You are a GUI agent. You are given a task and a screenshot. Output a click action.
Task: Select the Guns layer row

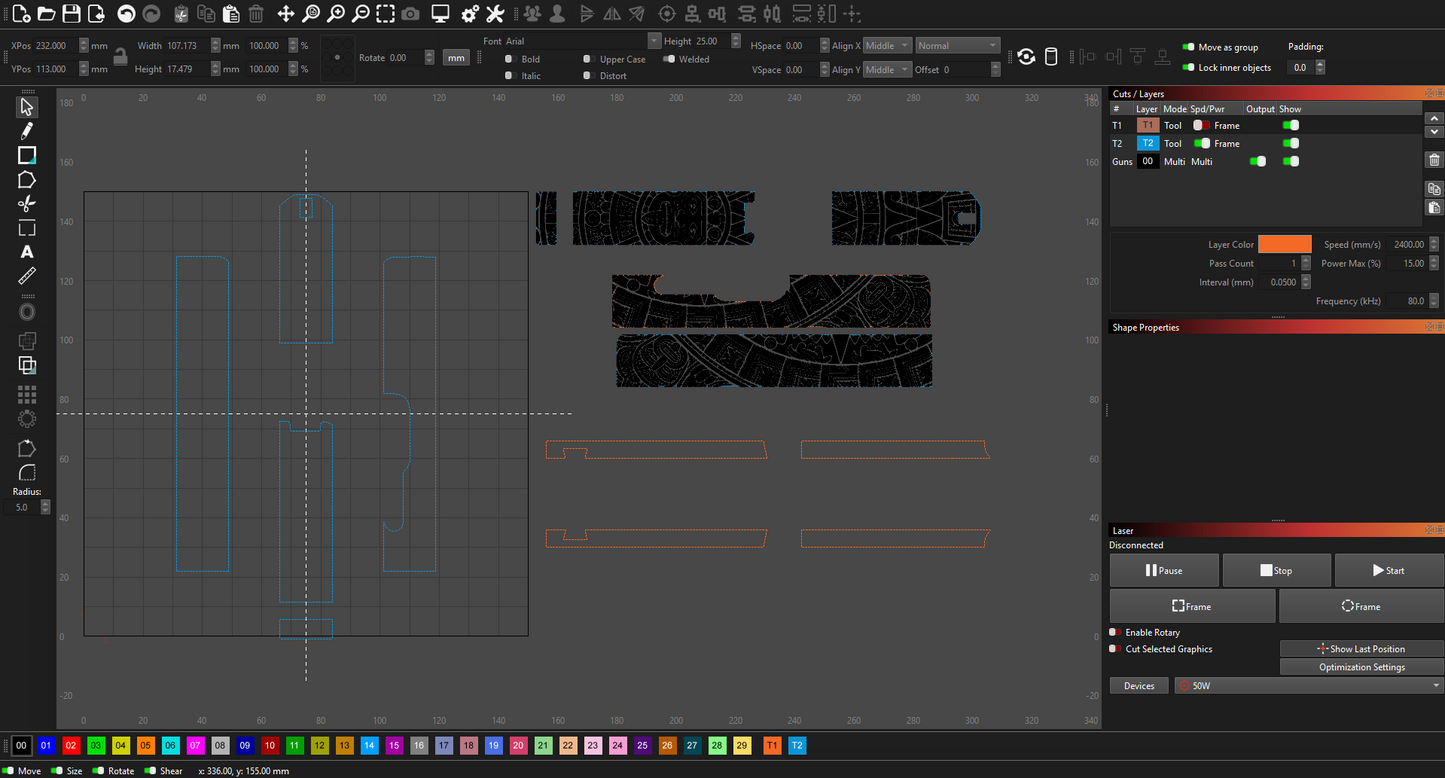click(x=1266, y=161)
